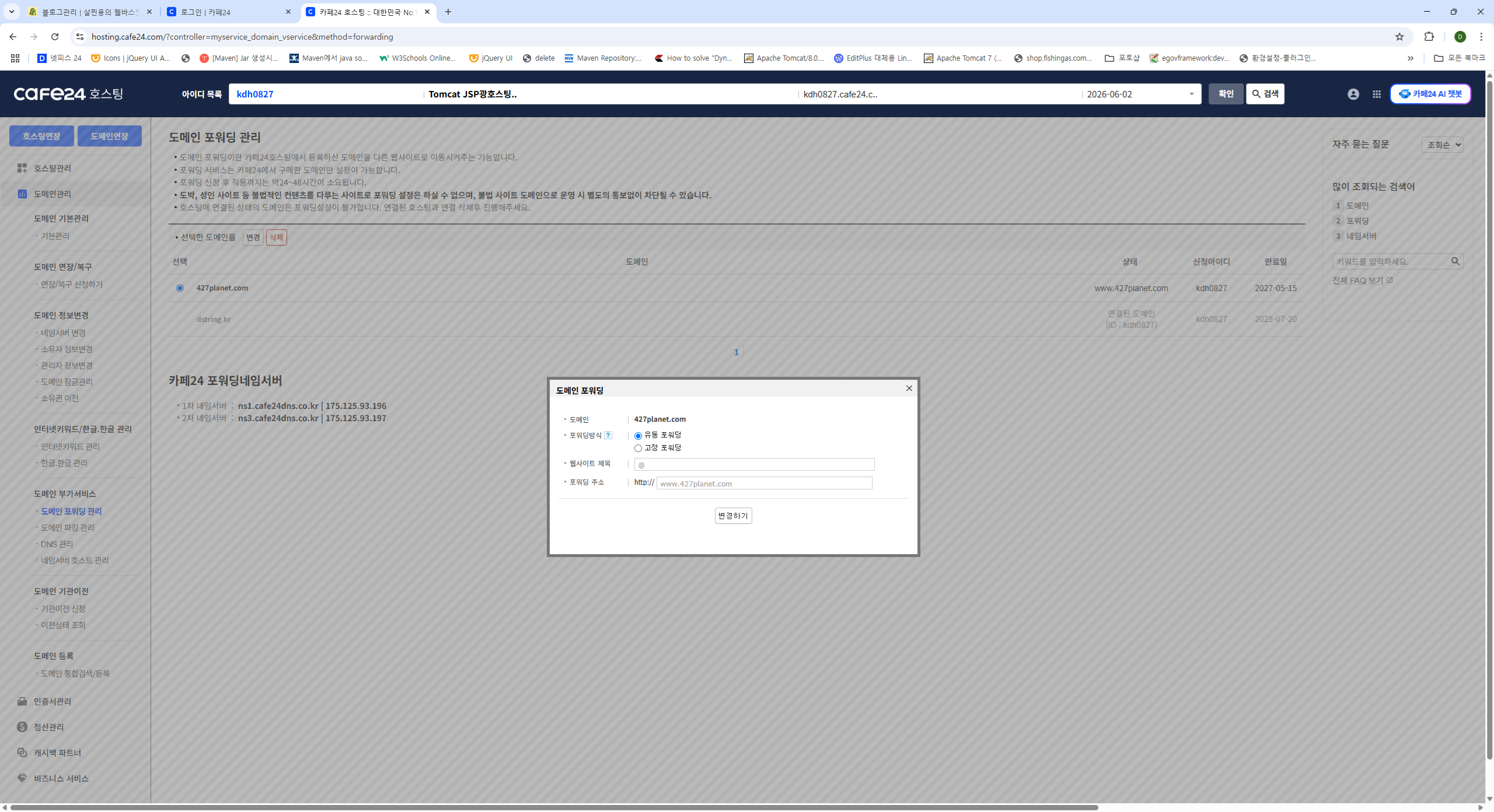
Task: Switch to 로그인 | 카페24 tab
Action: (229, 12)
